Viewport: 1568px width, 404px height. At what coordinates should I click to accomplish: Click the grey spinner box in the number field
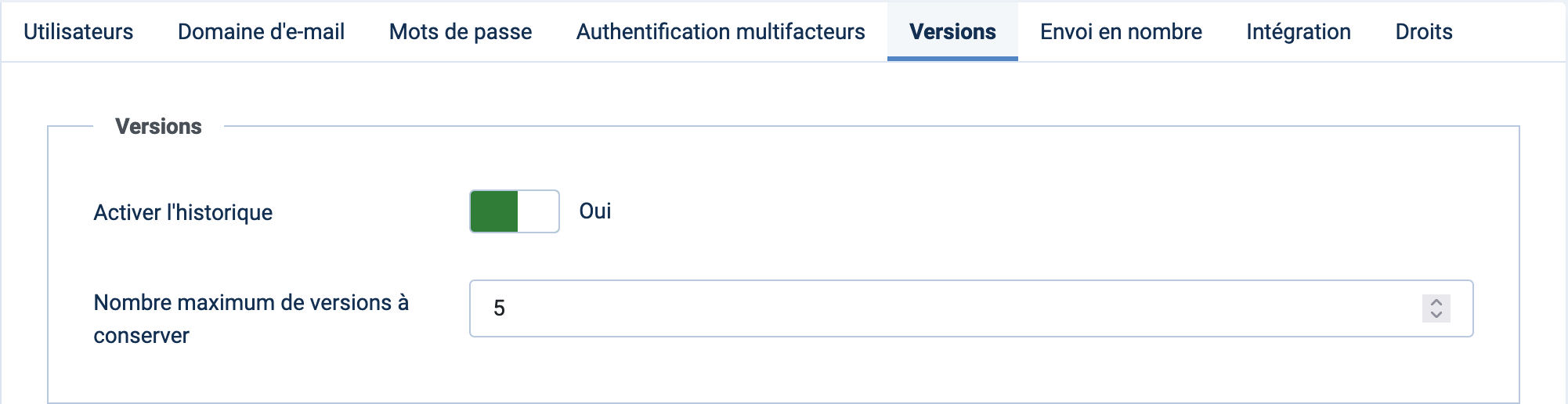[1436, 308]
